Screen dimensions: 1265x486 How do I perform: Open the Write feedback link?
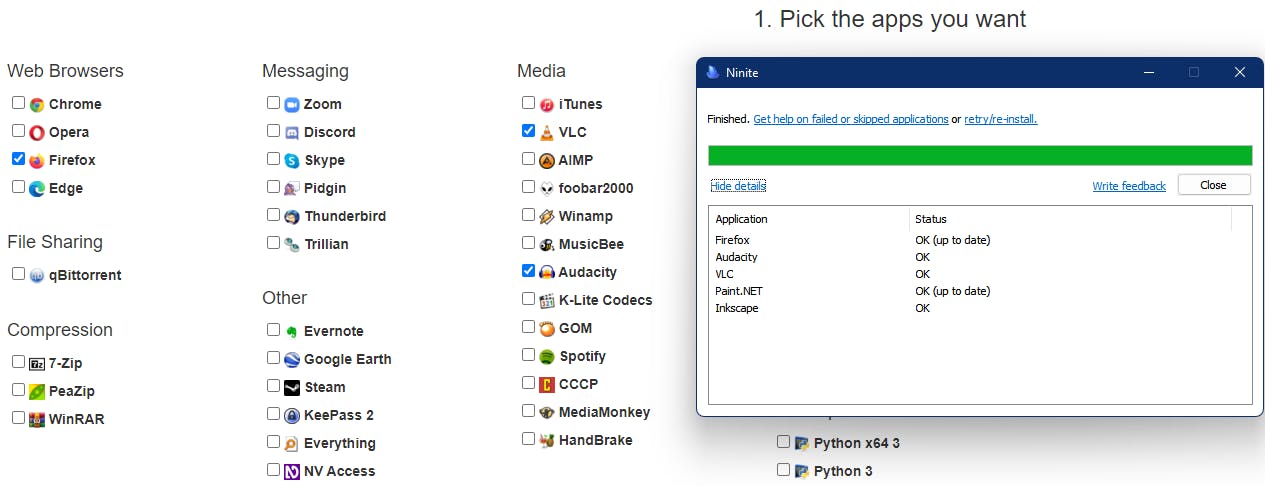pos(1129,186)
